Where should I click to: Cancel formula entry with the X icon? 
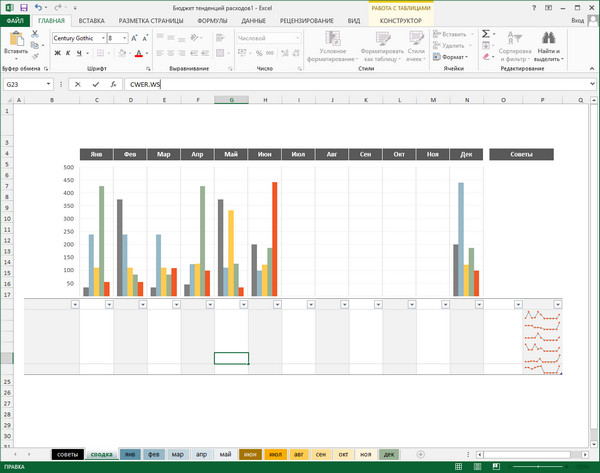(x=78, y=85)
